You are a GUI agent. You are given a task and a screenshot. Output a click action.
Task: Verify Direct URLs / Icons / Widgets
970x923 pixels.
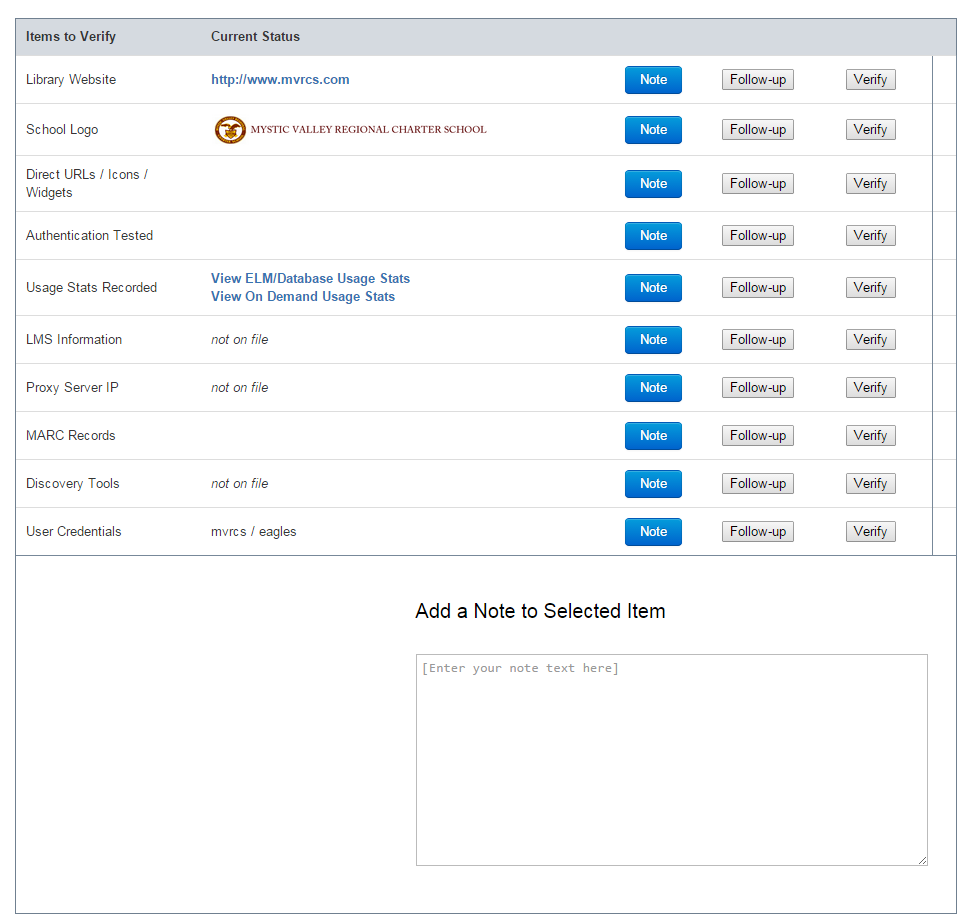coord(870,184)
